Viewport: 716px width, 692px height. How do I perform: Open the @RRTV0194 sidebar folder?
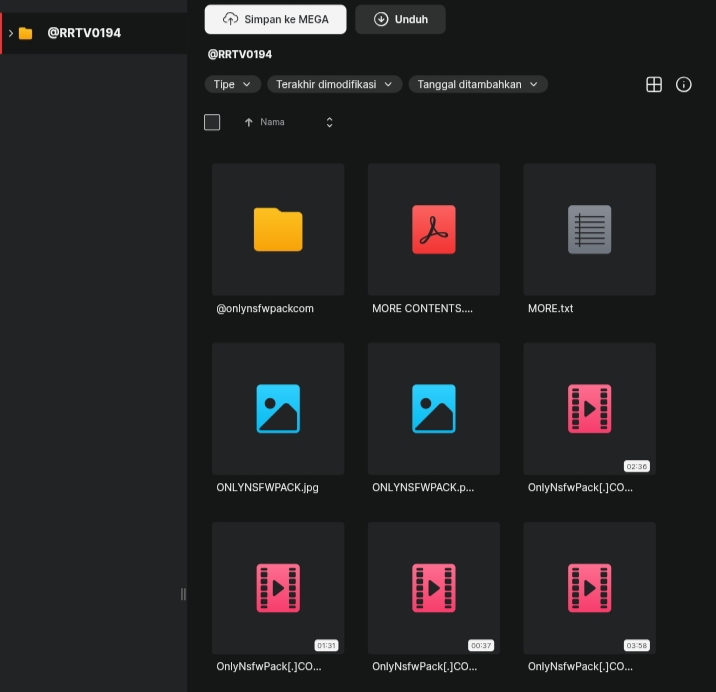point(94,33)
